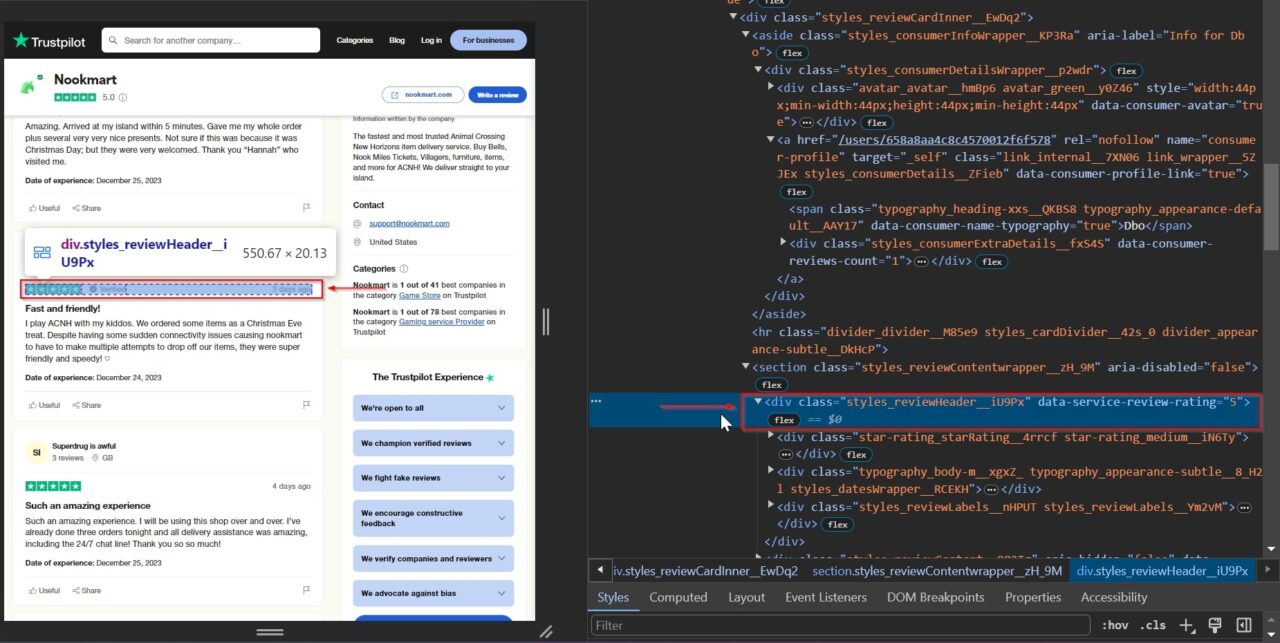Click the Elements panel vertical scrollbar thumb
Image resolution: width=1280 pixels, height=643 pixels.
(x=1271, y=205)
